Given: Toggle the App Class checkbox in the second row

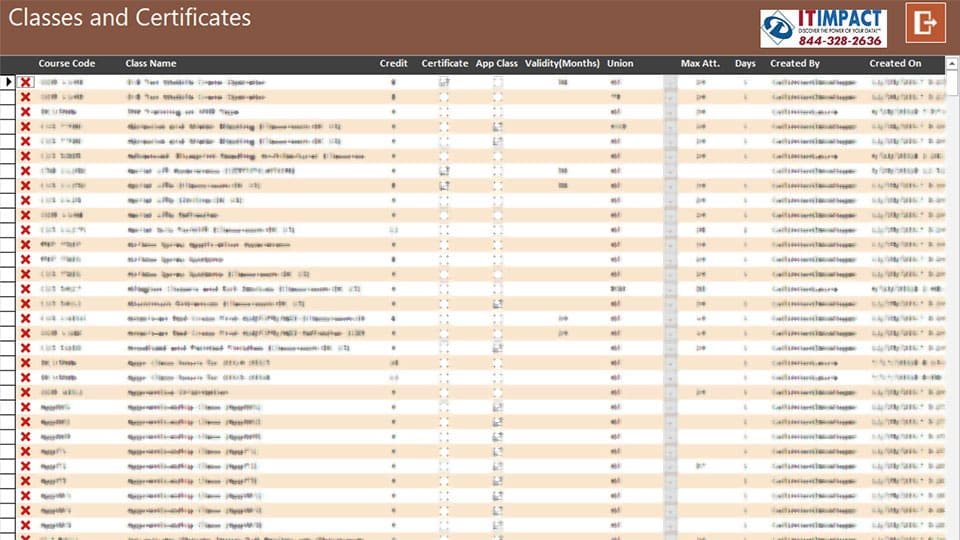Looking at the screenshot, I should coord(497,97).
